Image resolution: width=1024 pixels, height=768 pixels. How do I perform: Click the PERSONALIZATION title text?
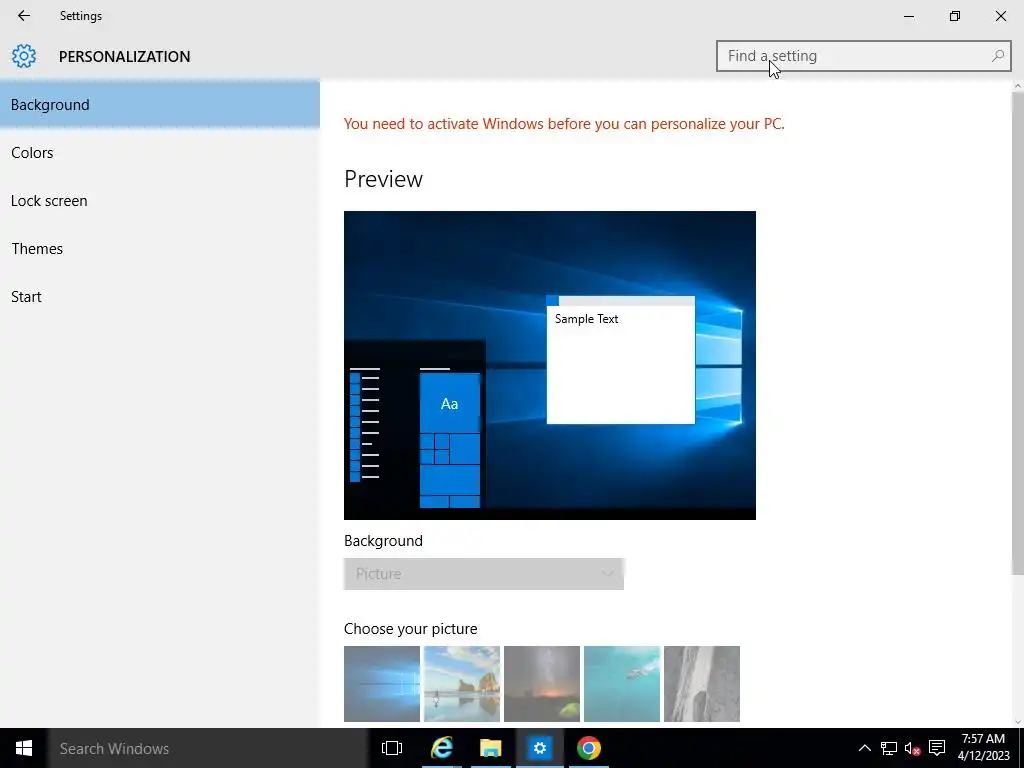pyautogui.click(x=125, y=57)
